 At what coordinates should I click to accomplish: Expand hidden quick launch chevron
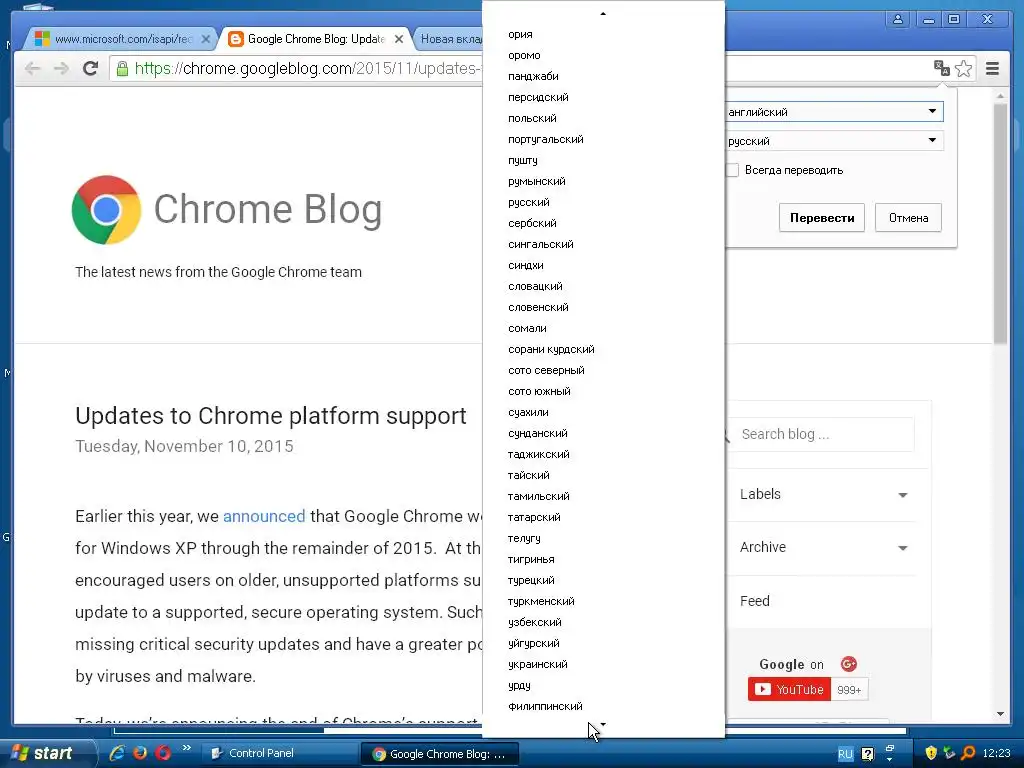point(186,748)
